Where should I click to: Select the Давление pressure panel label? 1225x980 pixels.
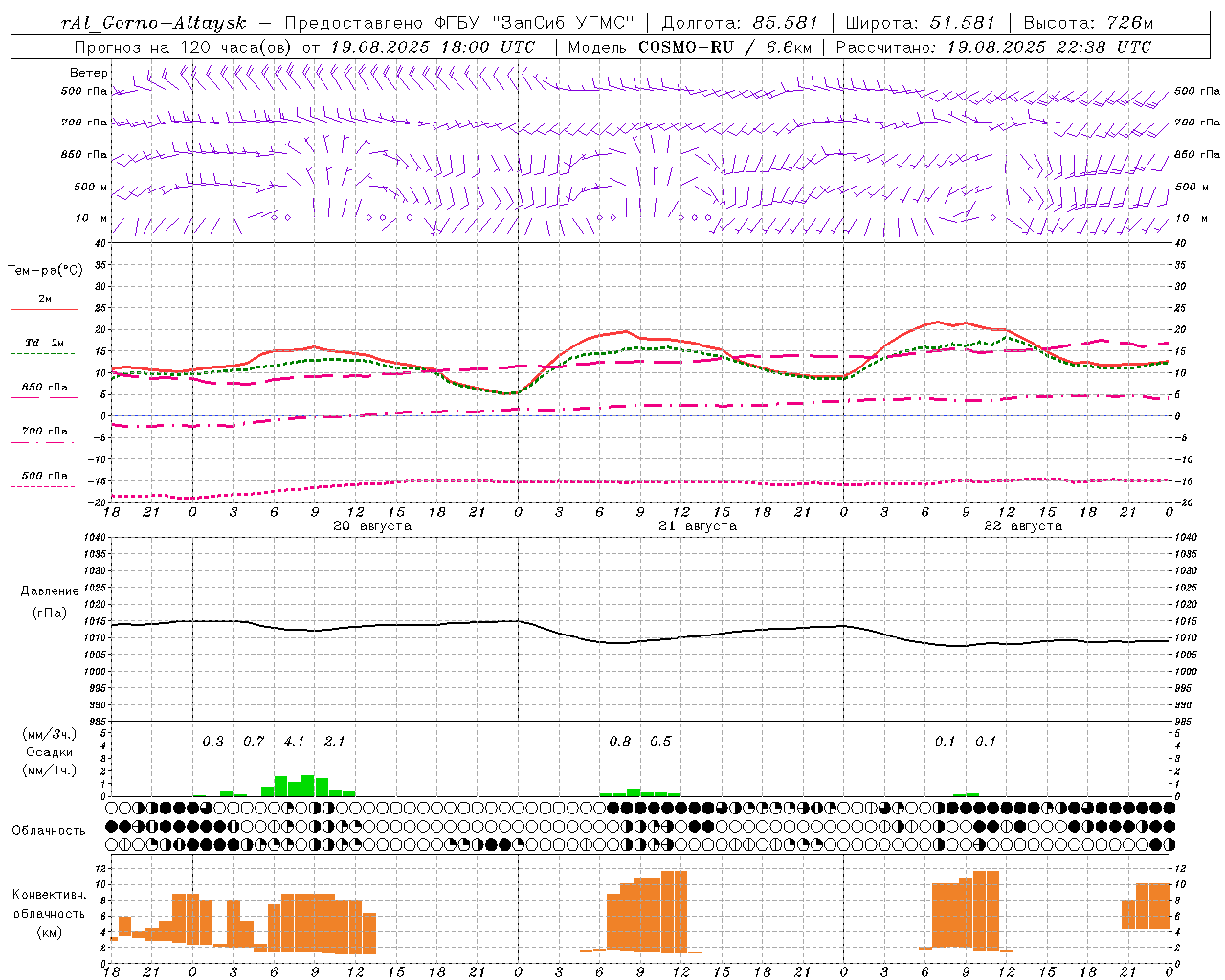click(50, 591)
